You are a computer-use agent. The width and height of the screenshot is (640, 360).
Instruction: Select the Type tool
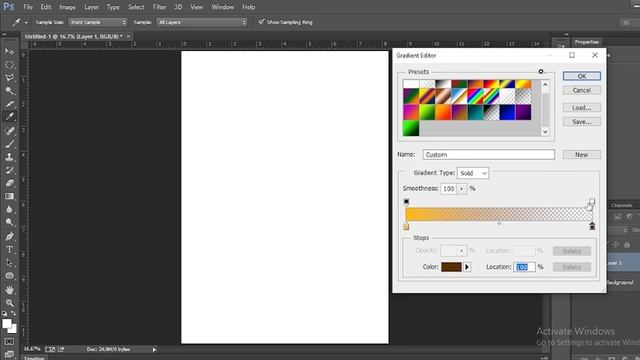pyautogui.click(x=9, y=249)
